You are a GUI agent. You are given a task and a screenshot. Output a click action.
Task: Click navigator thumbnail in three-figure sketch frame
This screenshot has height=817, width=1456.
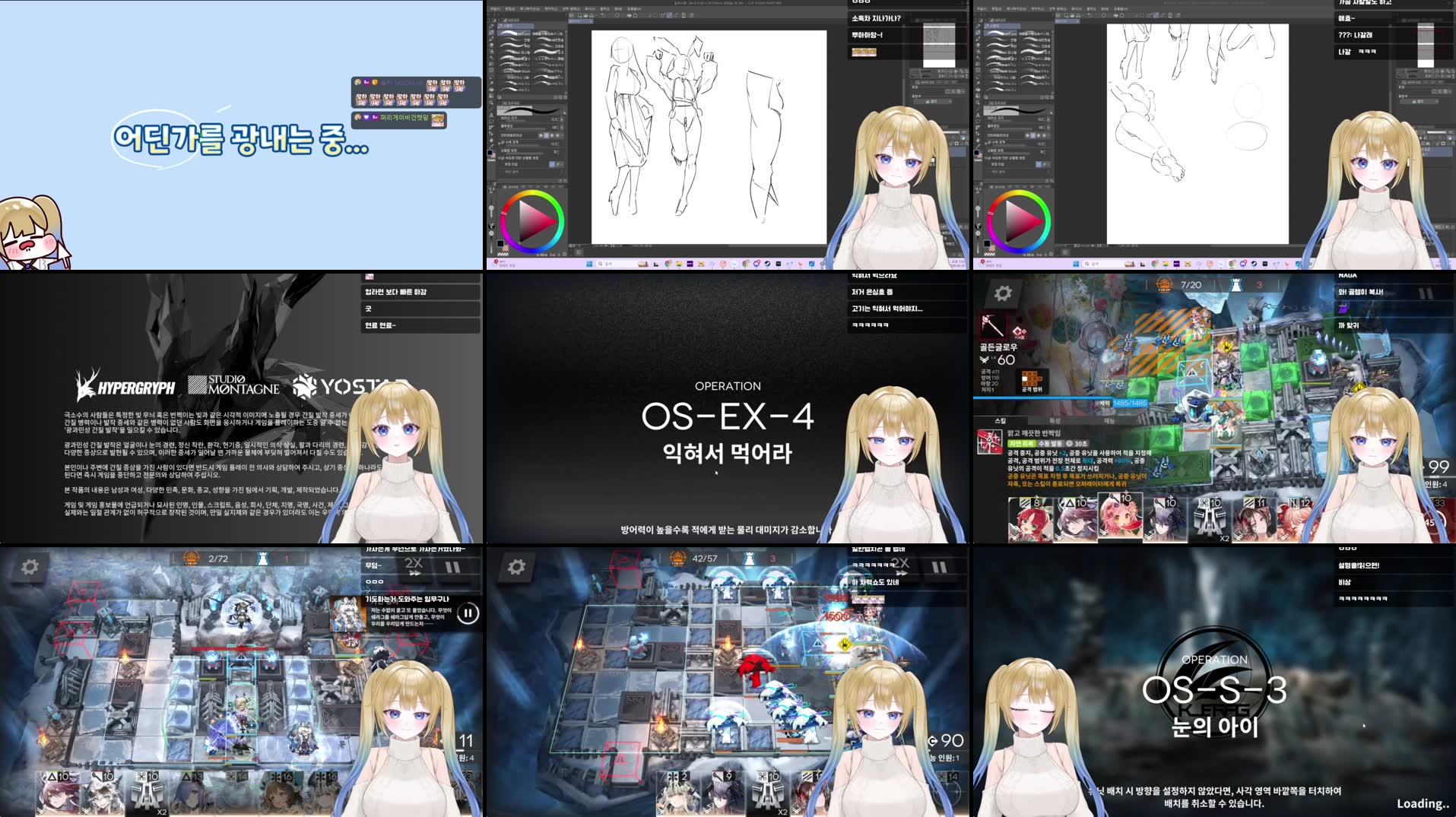pyautogui.click(x=938, y=46)
